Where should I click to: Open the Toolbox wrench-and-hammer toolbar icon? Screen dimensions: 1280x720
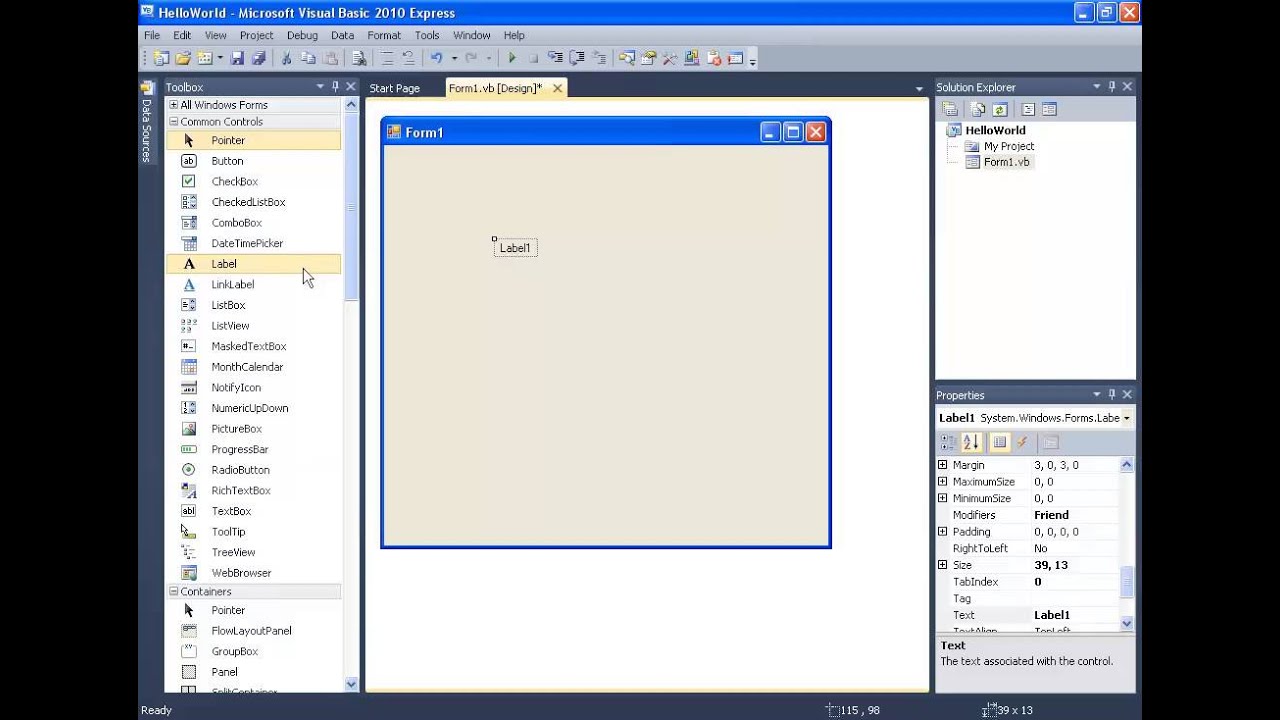pyautogui.click(x=670, y=58)
